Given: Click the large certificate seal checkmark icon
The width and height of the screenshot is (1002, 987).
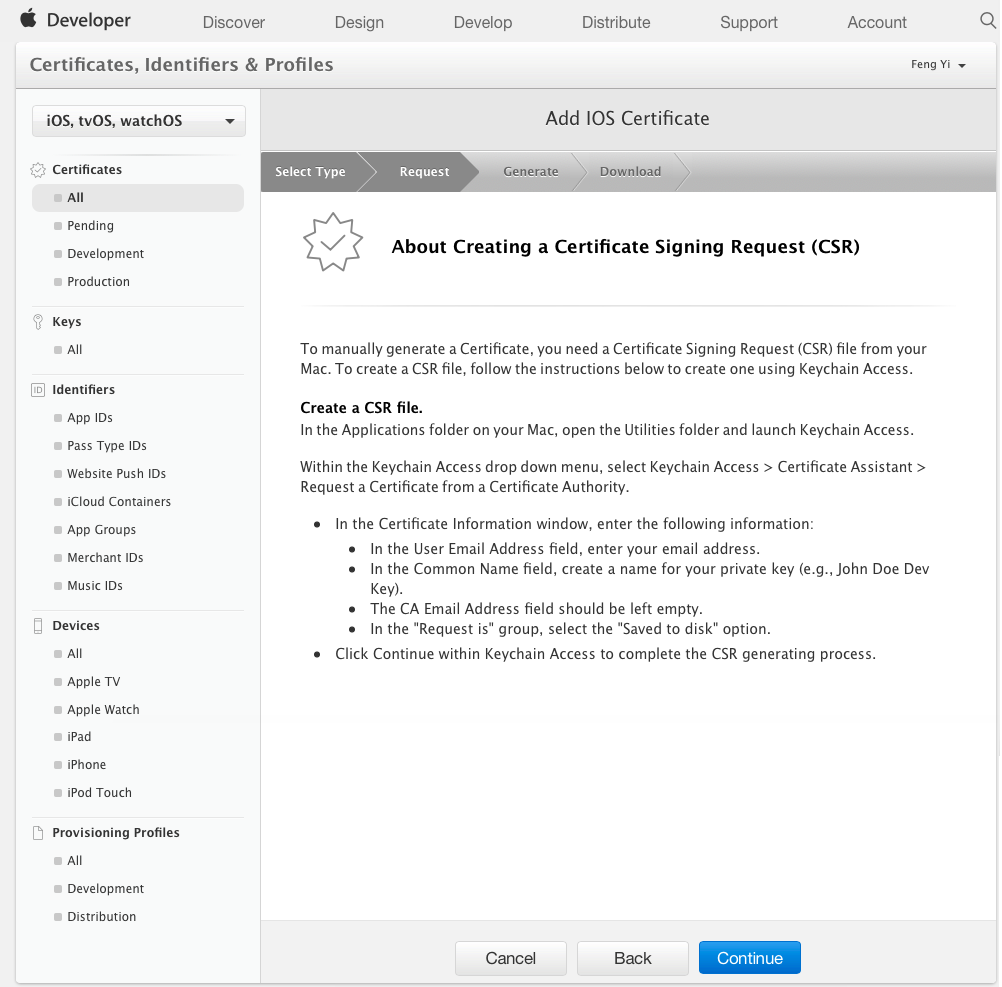Looking at the screenshot, I should (x=332, y=242).
